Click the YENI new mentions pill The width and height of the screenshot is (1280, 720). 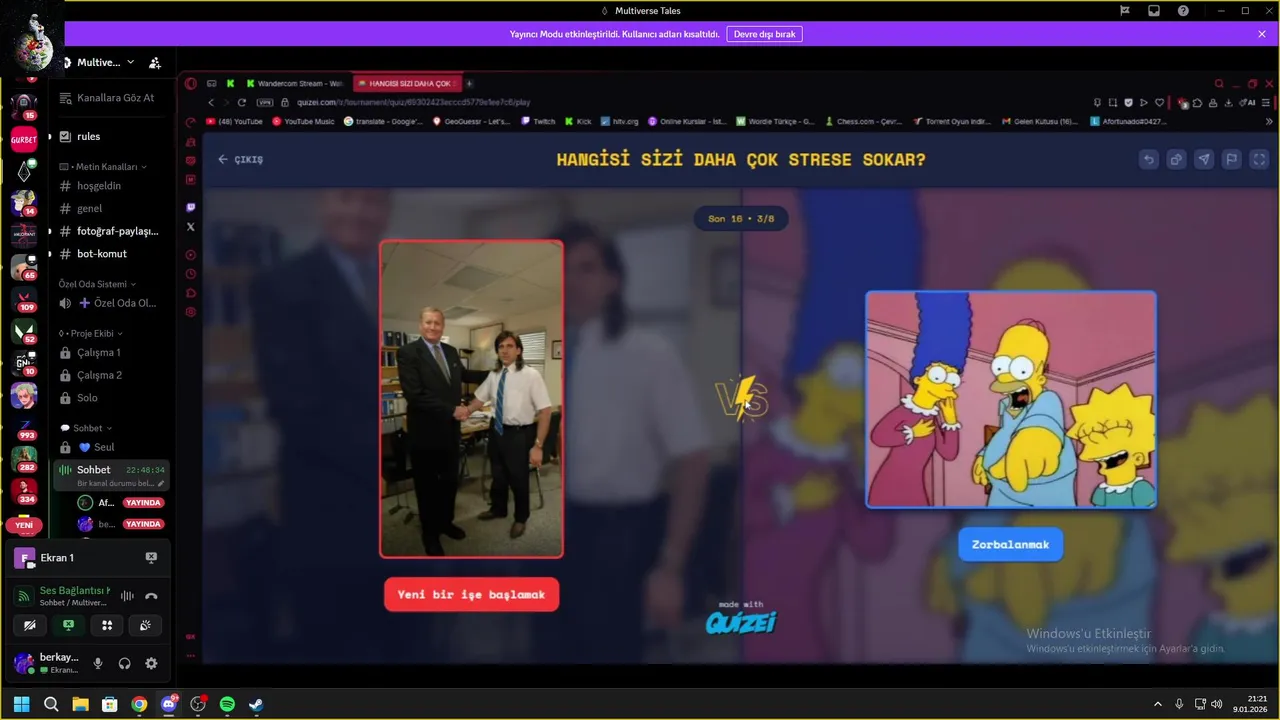(x=24, y=525)
